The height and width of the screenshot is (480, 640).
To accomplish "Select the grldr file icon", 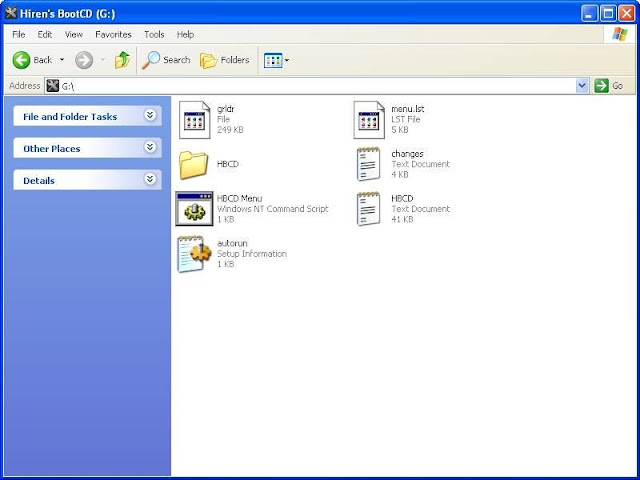I will 195,120.
